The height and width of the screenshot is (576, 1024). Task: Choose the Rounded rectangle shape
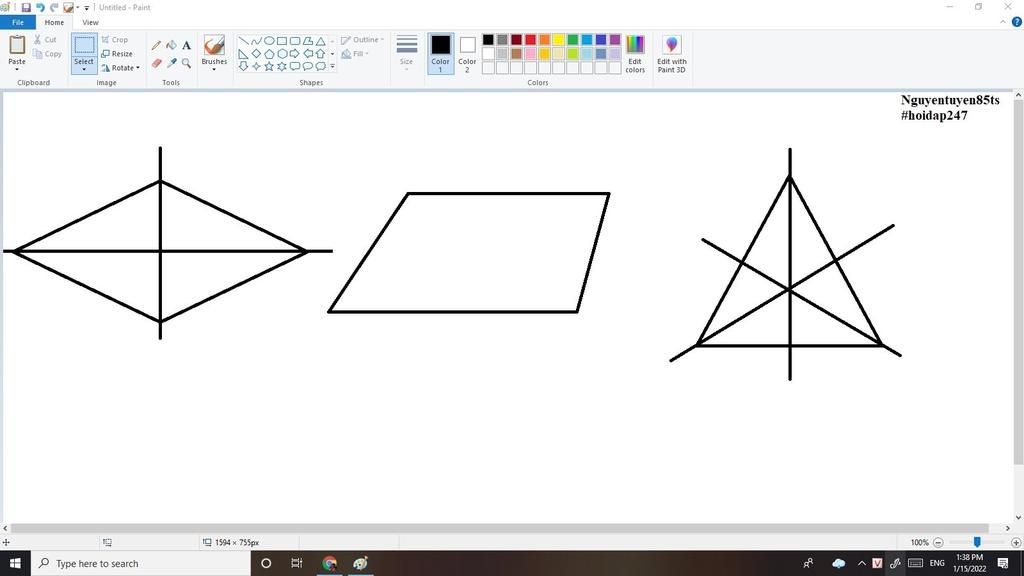click(x=295, y=41)
